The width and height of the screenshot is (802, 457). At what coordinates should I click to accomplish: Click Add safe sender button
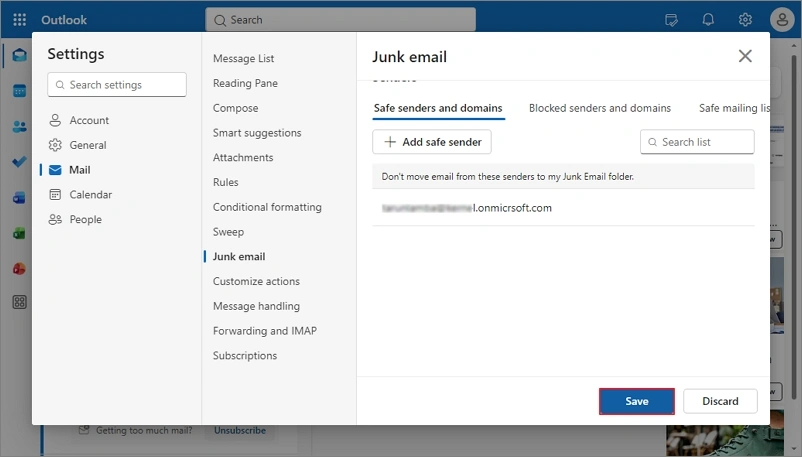pyautogui.click(x=432, y=142)
